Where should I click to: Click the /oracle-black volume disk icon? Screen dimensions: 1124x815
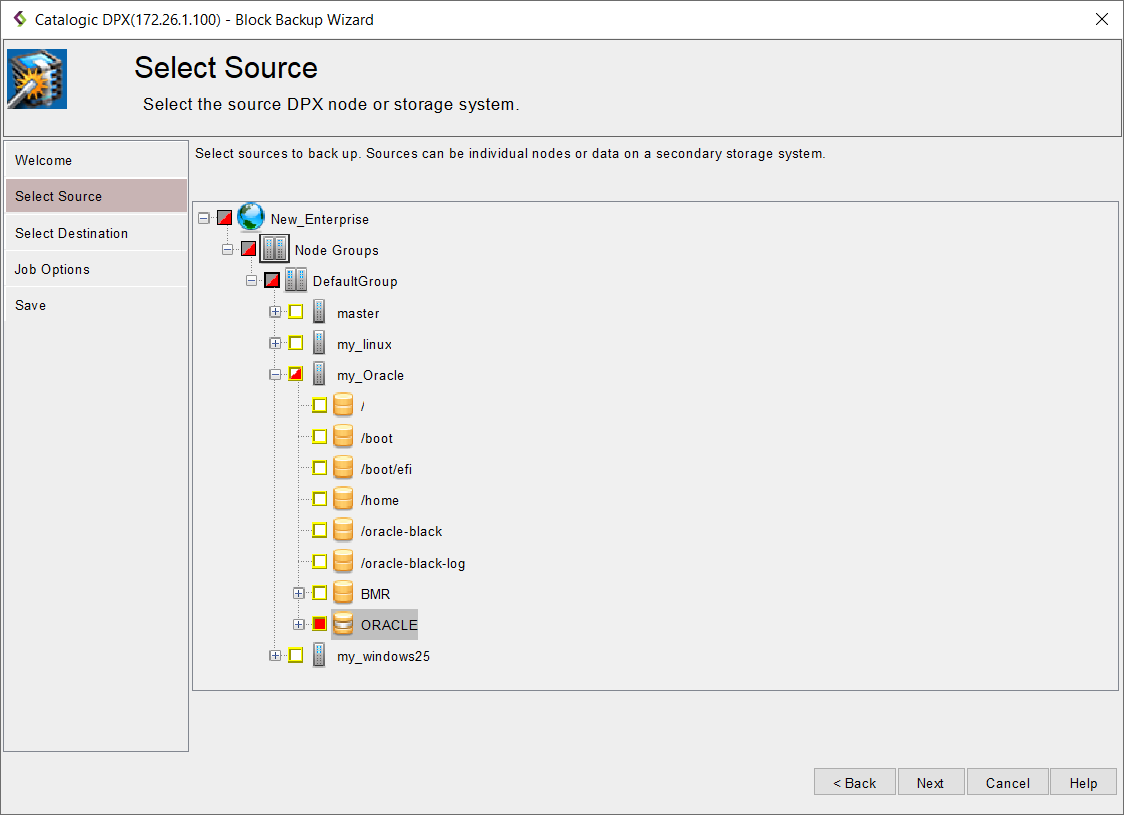click(343, 530)
